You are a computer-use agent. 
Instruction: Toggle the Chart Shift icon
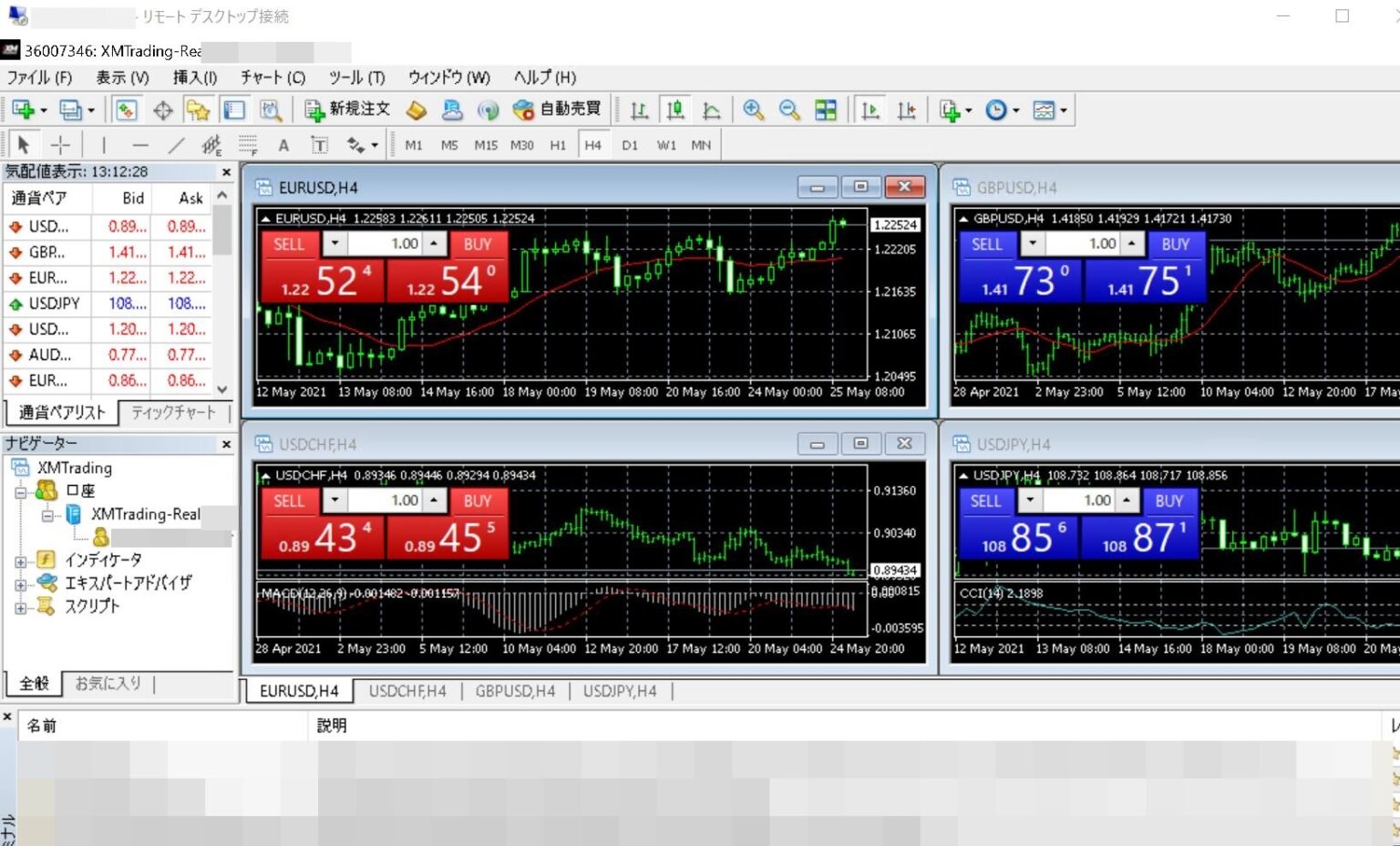coord(906,110)
